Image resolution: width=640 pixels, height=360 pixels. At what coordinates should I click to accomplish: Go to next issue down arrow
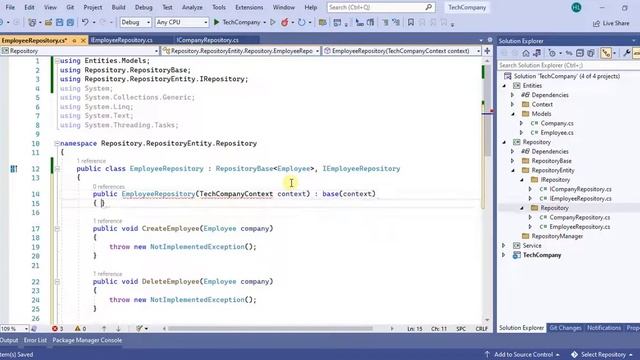tap(118, 329)
